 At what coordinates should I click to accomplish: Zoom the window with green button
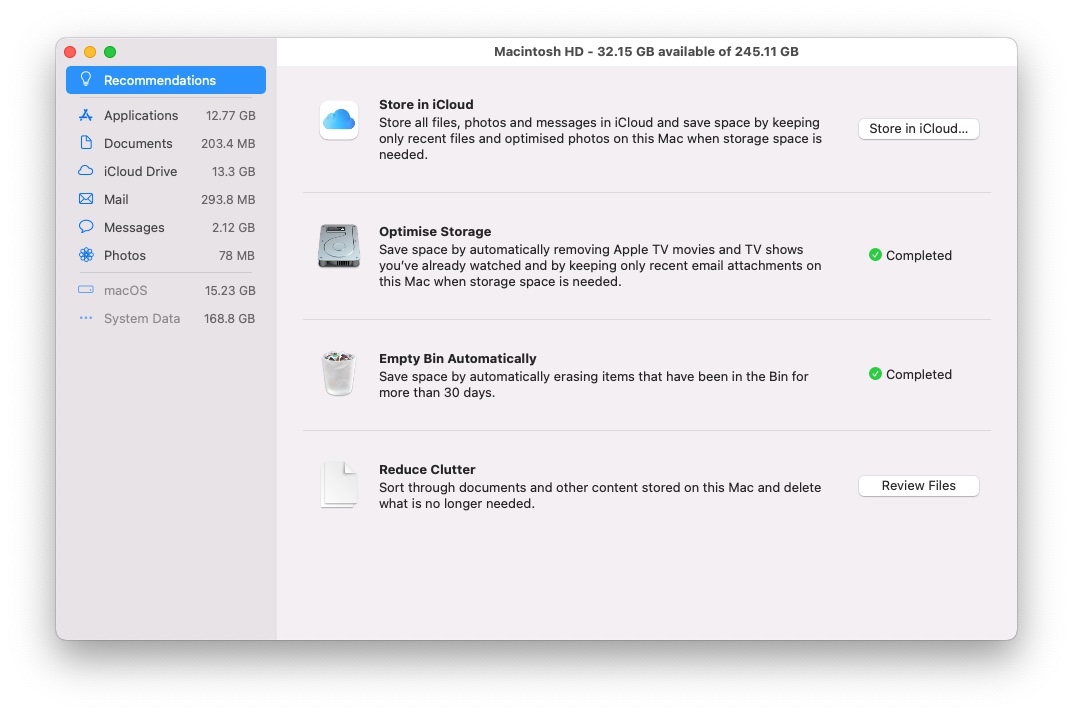pyautogui.click(x=109, y=52)
